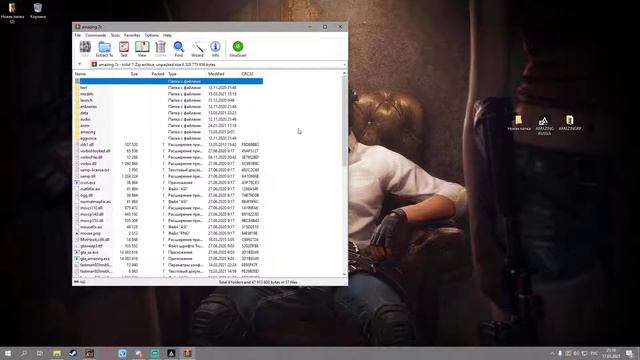Select the 'ogg.dll' file row

[x=169, y=195]
